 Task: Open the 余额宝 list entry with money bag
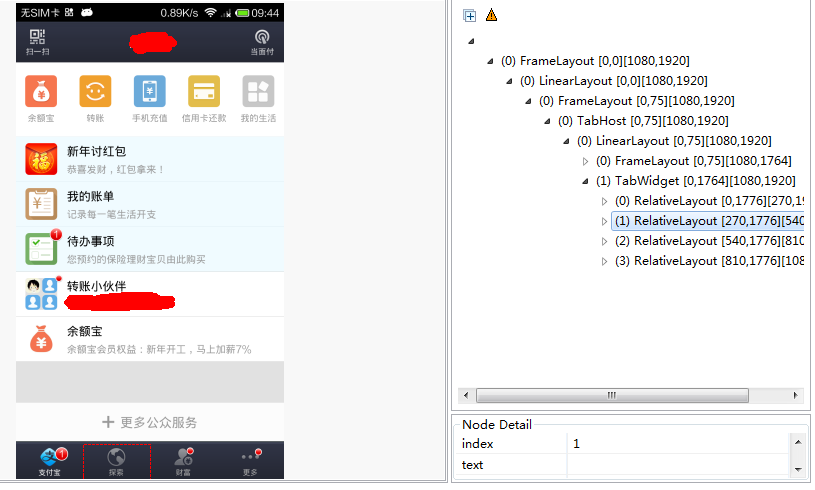[150, 339]
